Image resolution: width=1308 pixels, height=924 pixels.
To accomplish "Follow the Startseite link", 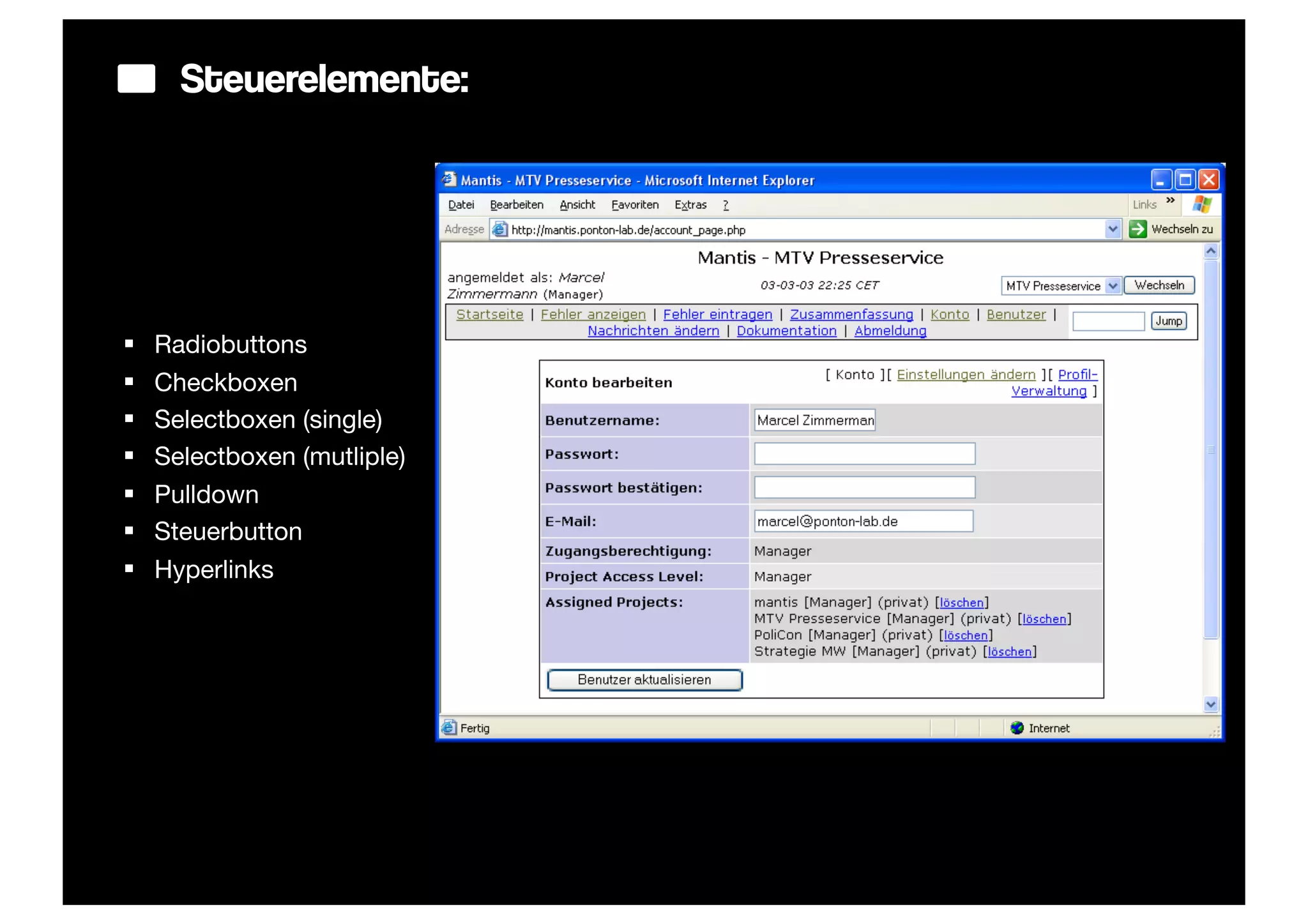I will click(x=490, y=314).
